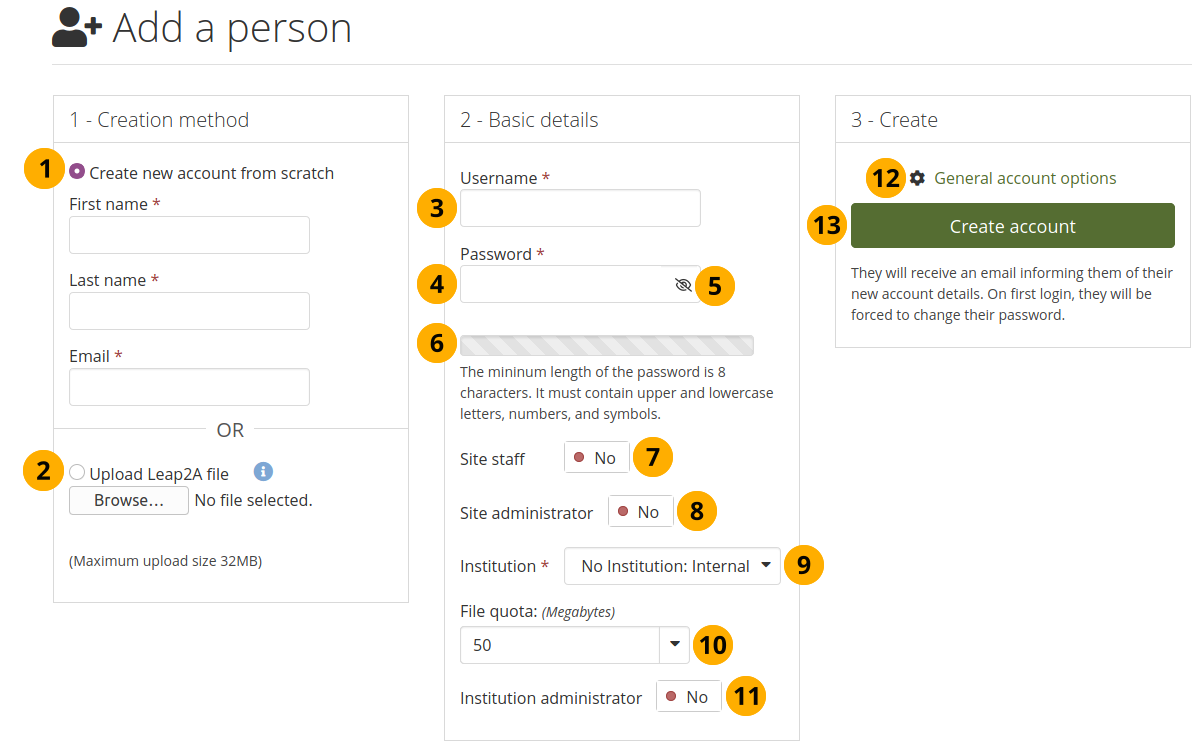Open the Institution dropdown
Image resolution: width=1200 pixels, height=750 pixels.
[672, 566]
